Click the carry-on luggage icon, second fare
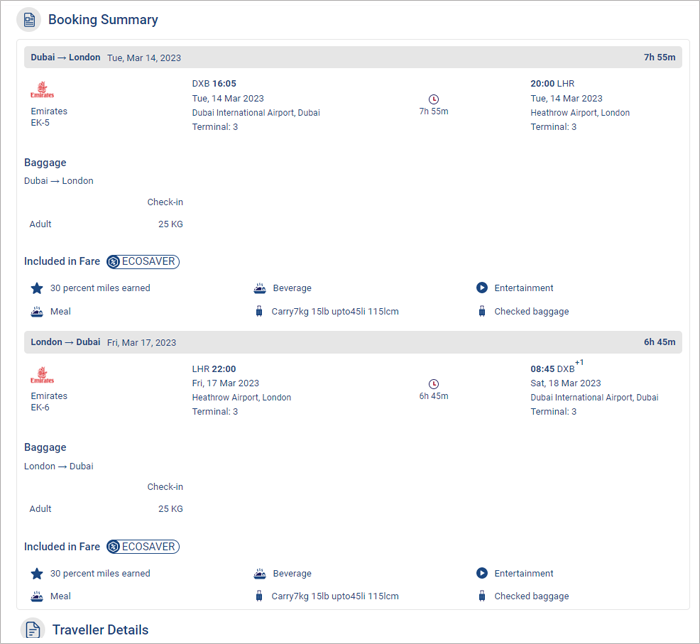Image resolution: width=700 pixels, height=644 pixels. pos(260,596)
